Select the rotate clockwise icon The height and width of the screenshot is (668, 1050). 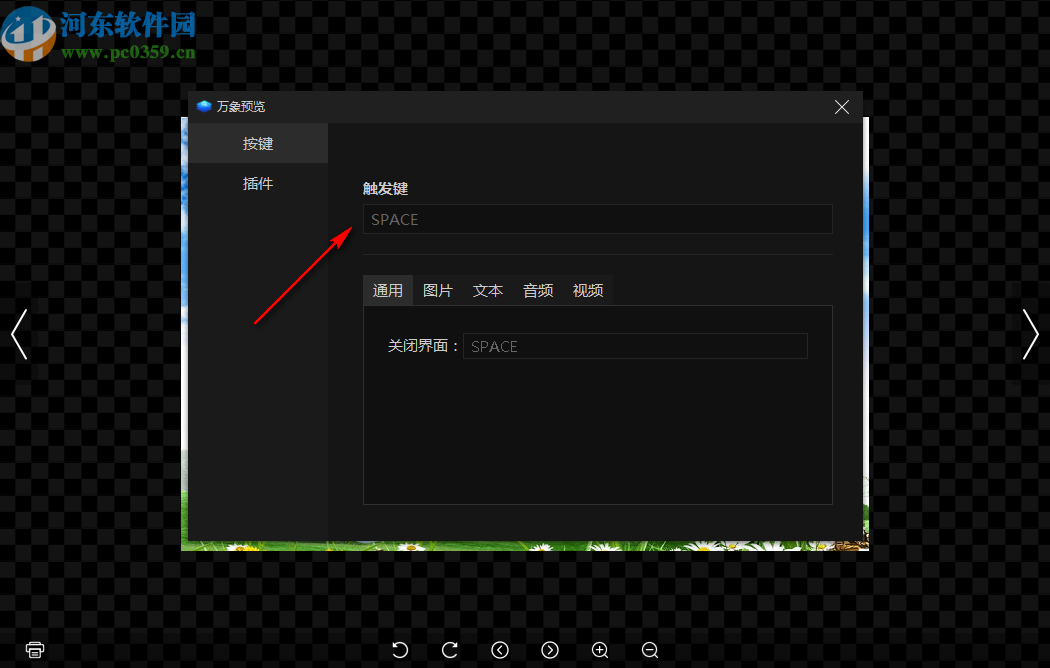450,650
